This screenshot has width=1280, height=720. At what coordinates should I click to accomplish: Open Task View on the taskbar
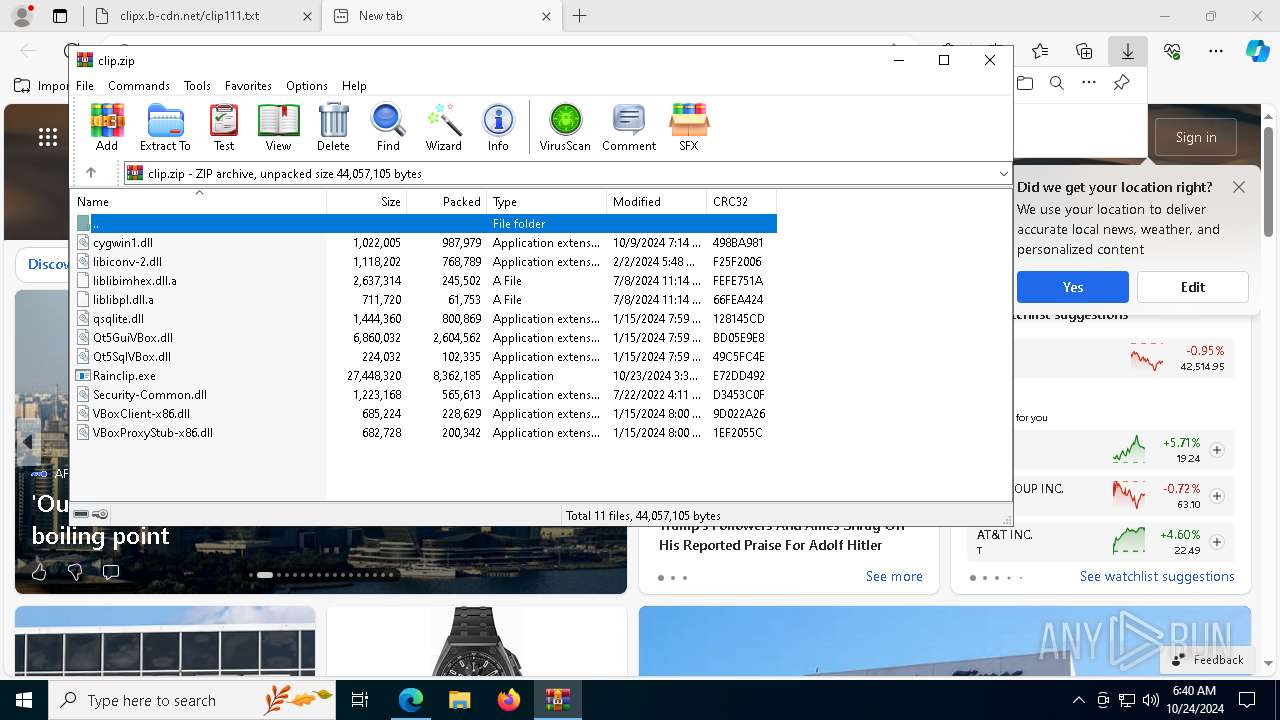coord(360,700)
